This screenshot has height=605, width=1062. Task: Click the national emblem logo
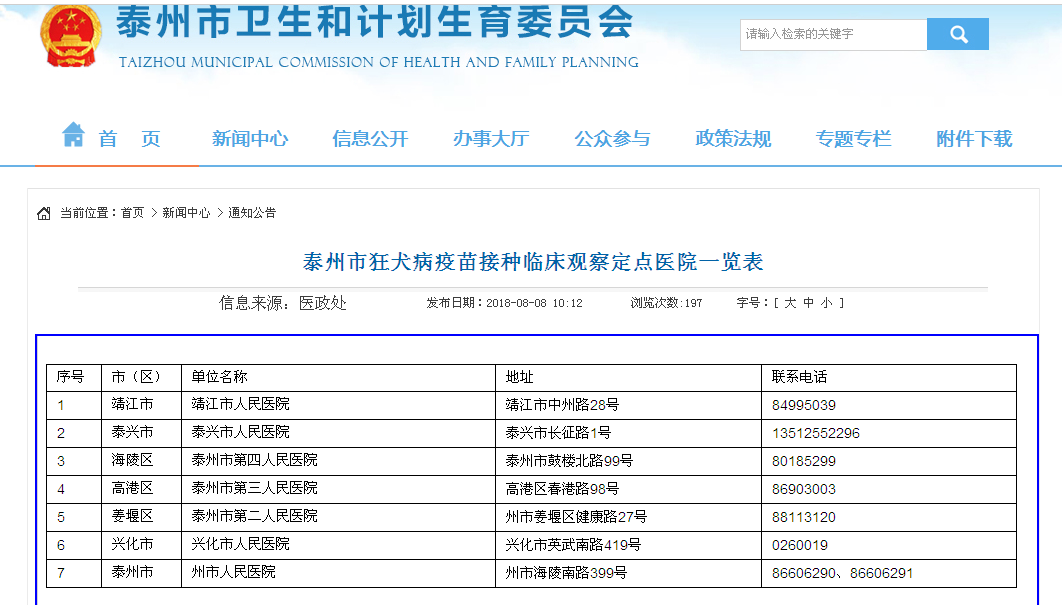coord(70,36)
